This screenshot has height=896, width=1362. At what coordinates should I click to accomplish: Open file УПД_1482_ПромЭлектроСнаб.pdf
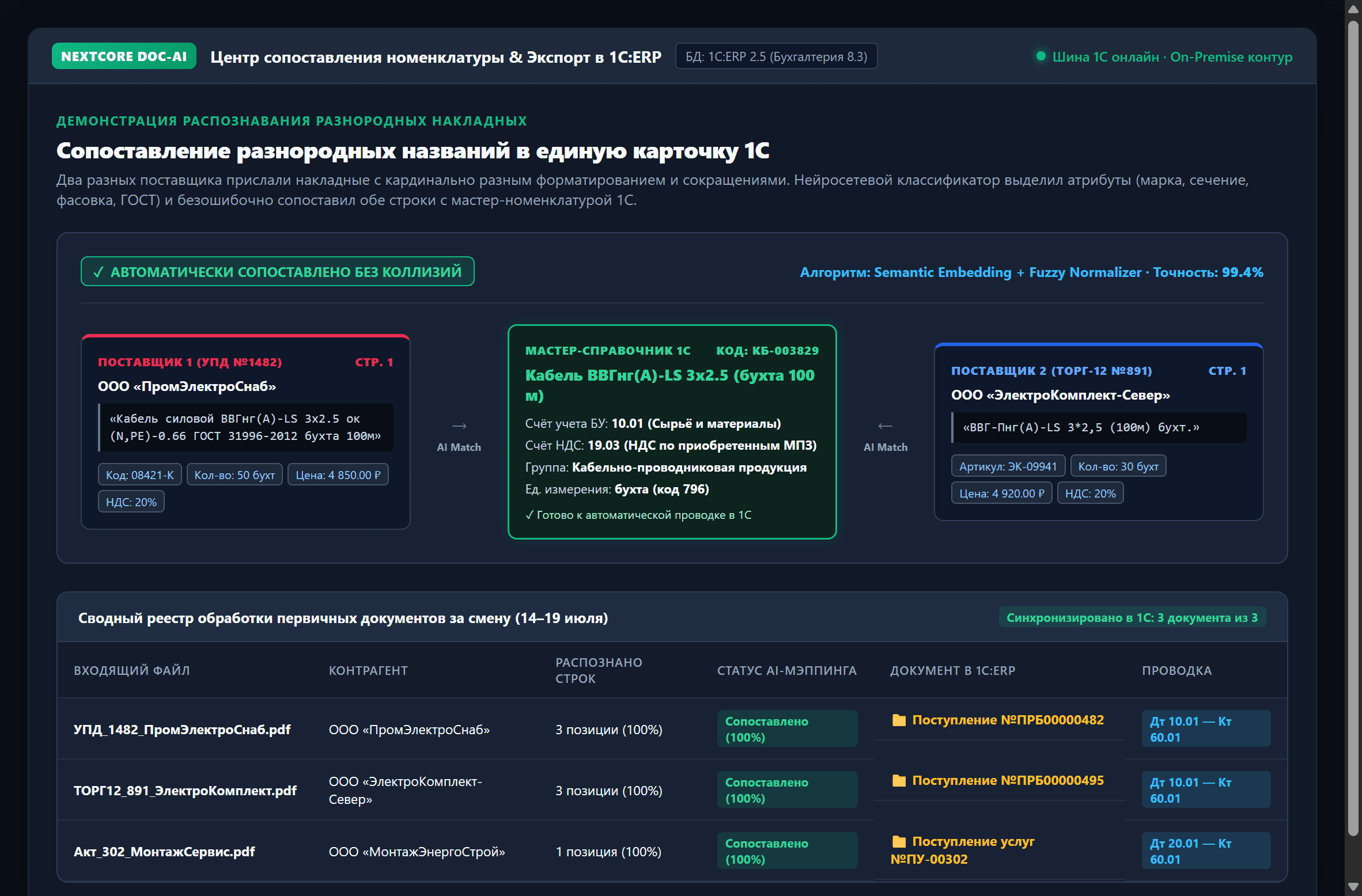click(182, 729)
